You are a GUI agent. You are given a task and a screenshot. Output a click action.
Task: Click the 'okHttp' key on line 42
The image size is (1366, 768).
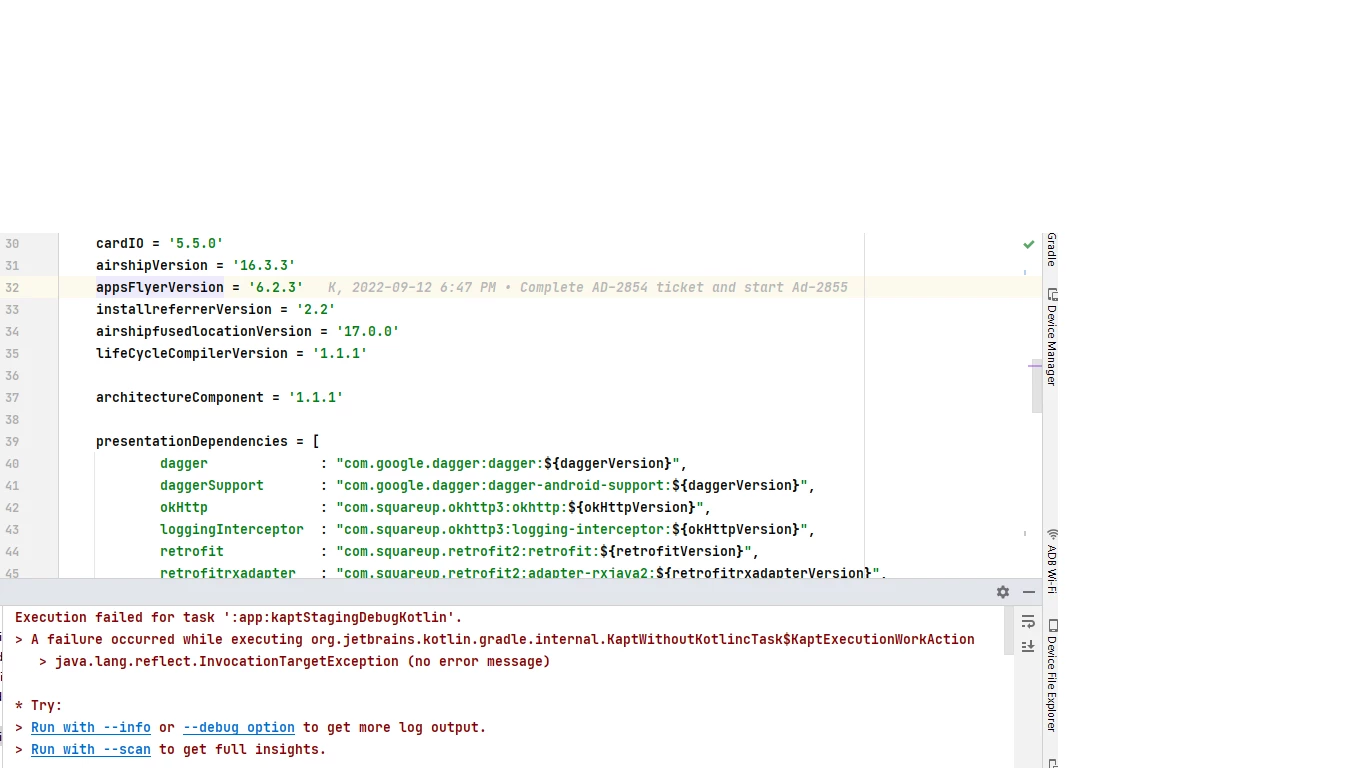pos(184,507)
